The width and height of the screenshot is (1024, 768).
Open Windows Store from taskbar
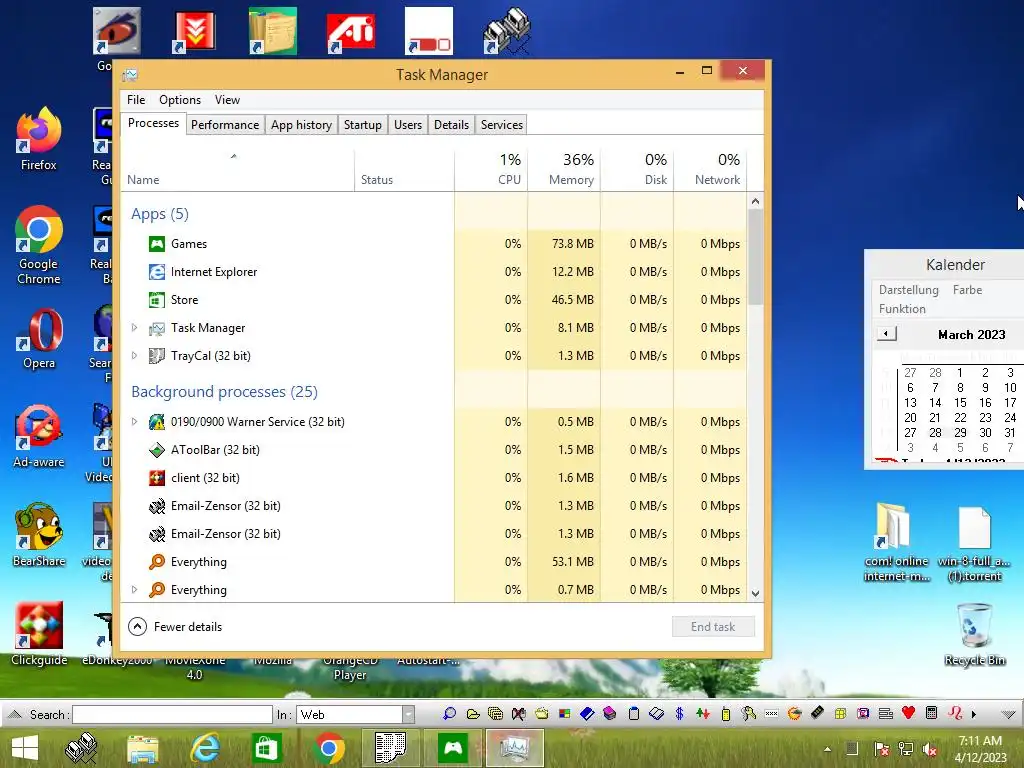tap(266, 748)
